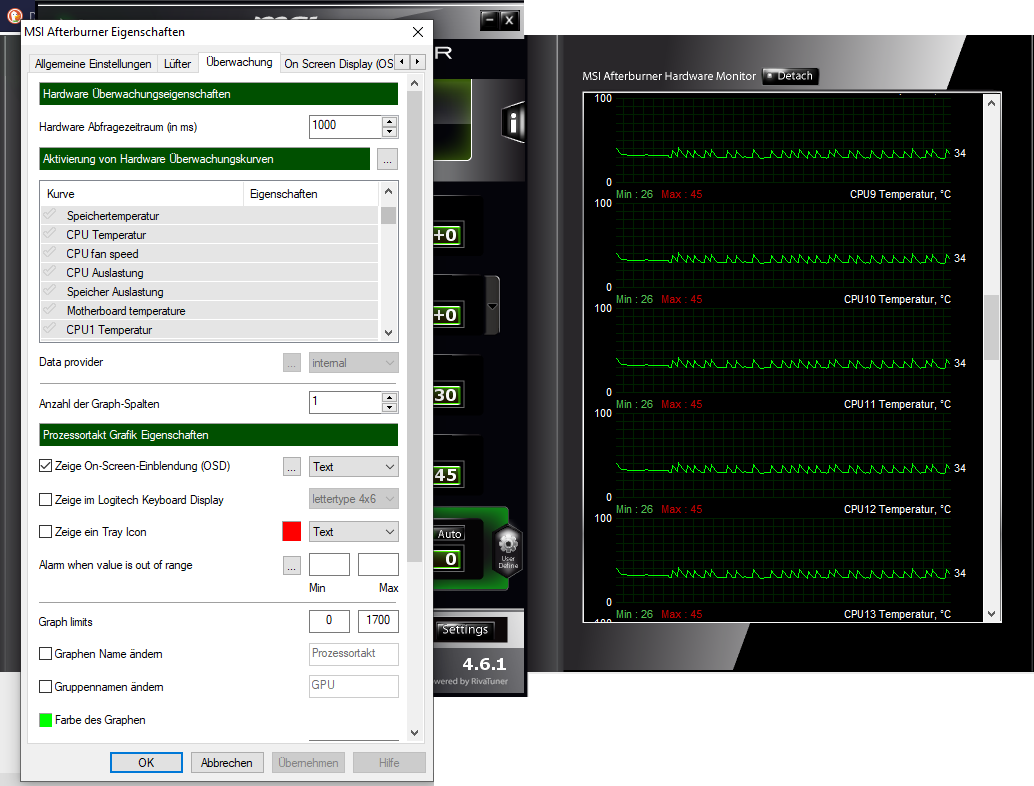Toggle the Motherboard temperature checkmark
The width and height of the screenshot is (1034, 786).
49,310
